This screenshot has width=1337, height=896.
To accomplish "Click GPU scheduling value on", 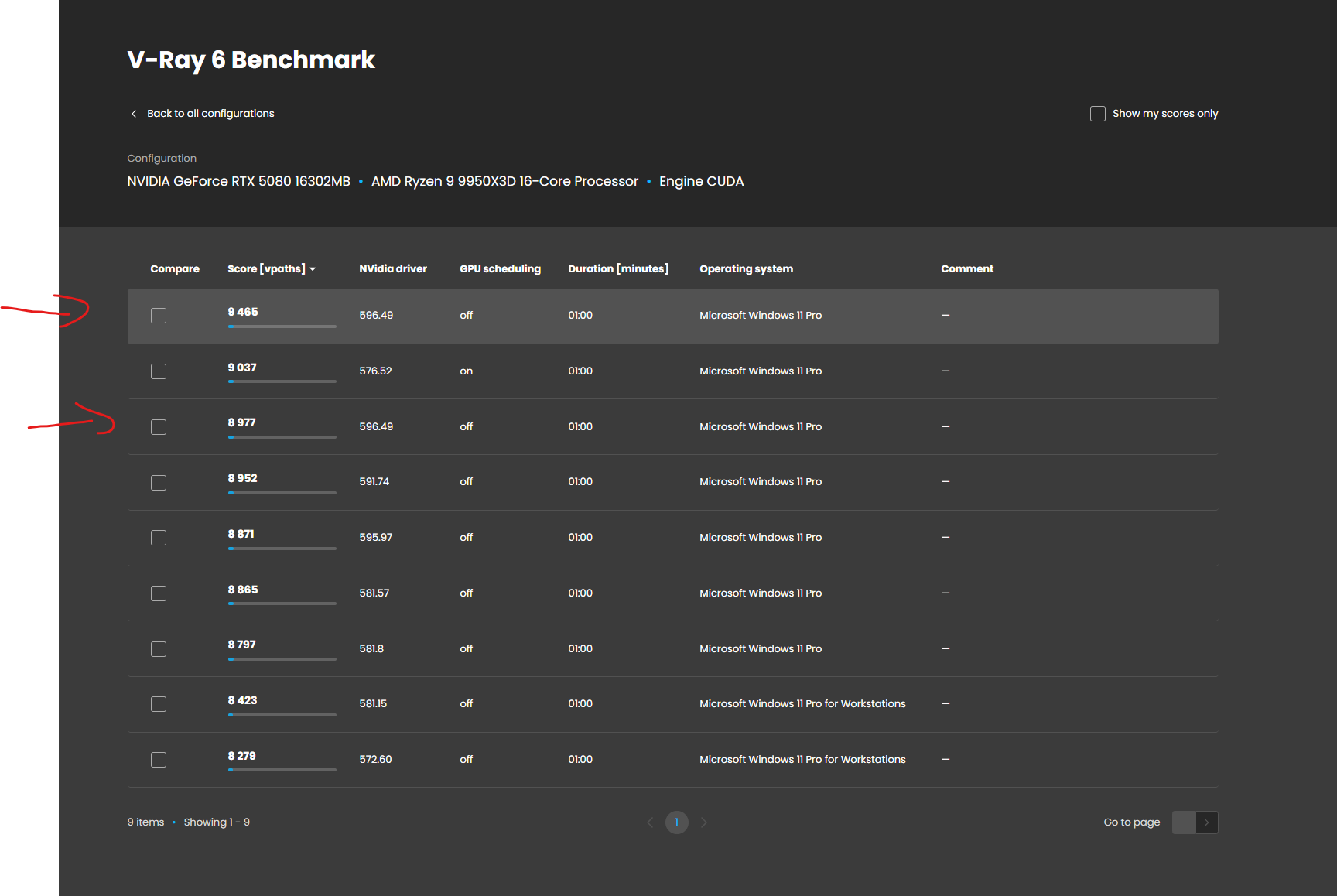I will click(x=466, y=371).
